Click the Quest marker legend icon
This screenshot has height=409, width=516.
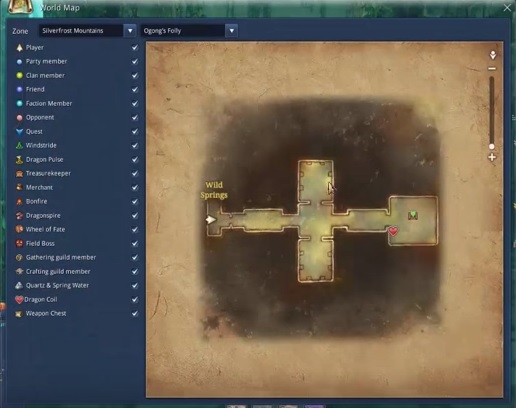19,132
